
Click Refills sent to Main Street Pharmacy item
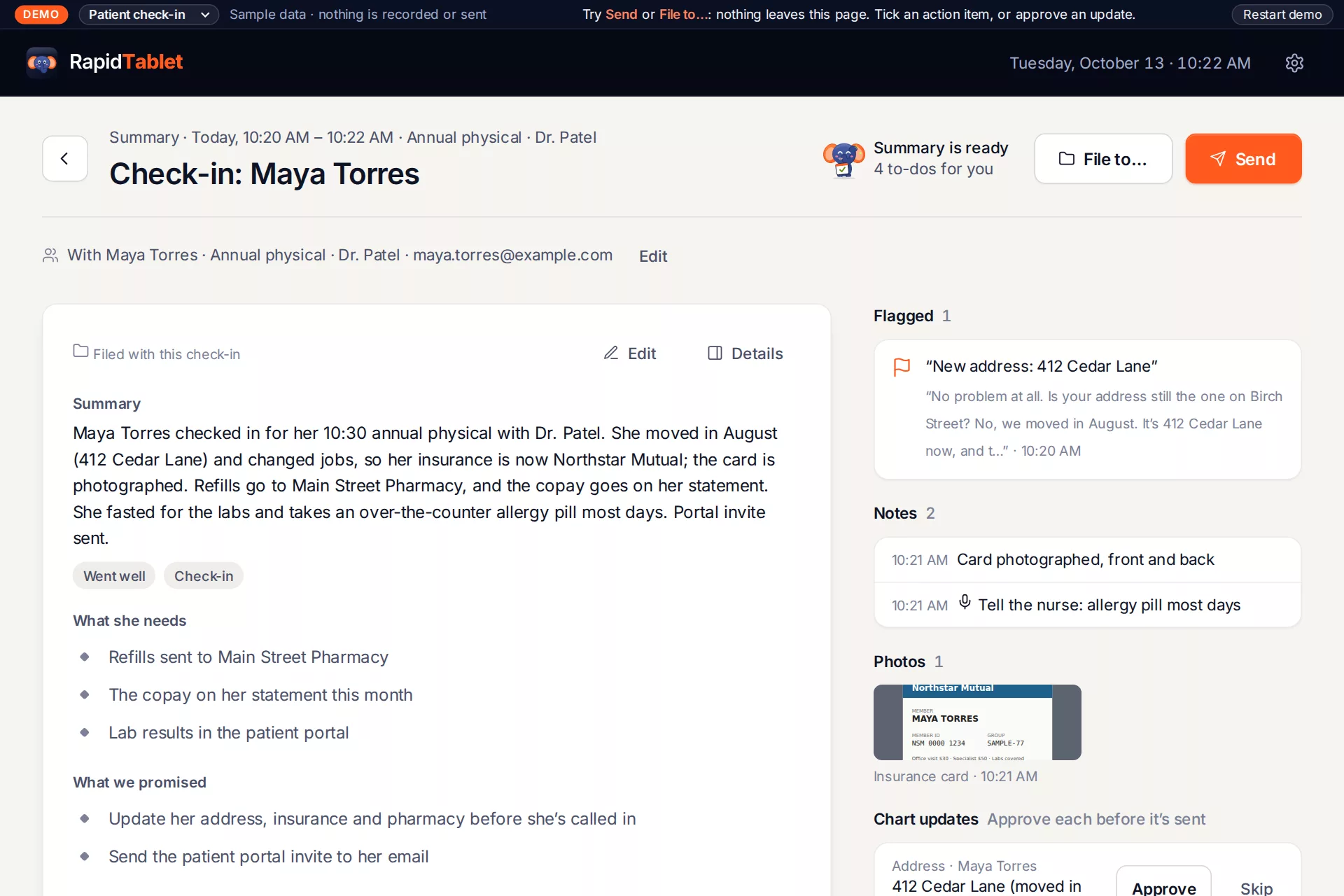248,657
